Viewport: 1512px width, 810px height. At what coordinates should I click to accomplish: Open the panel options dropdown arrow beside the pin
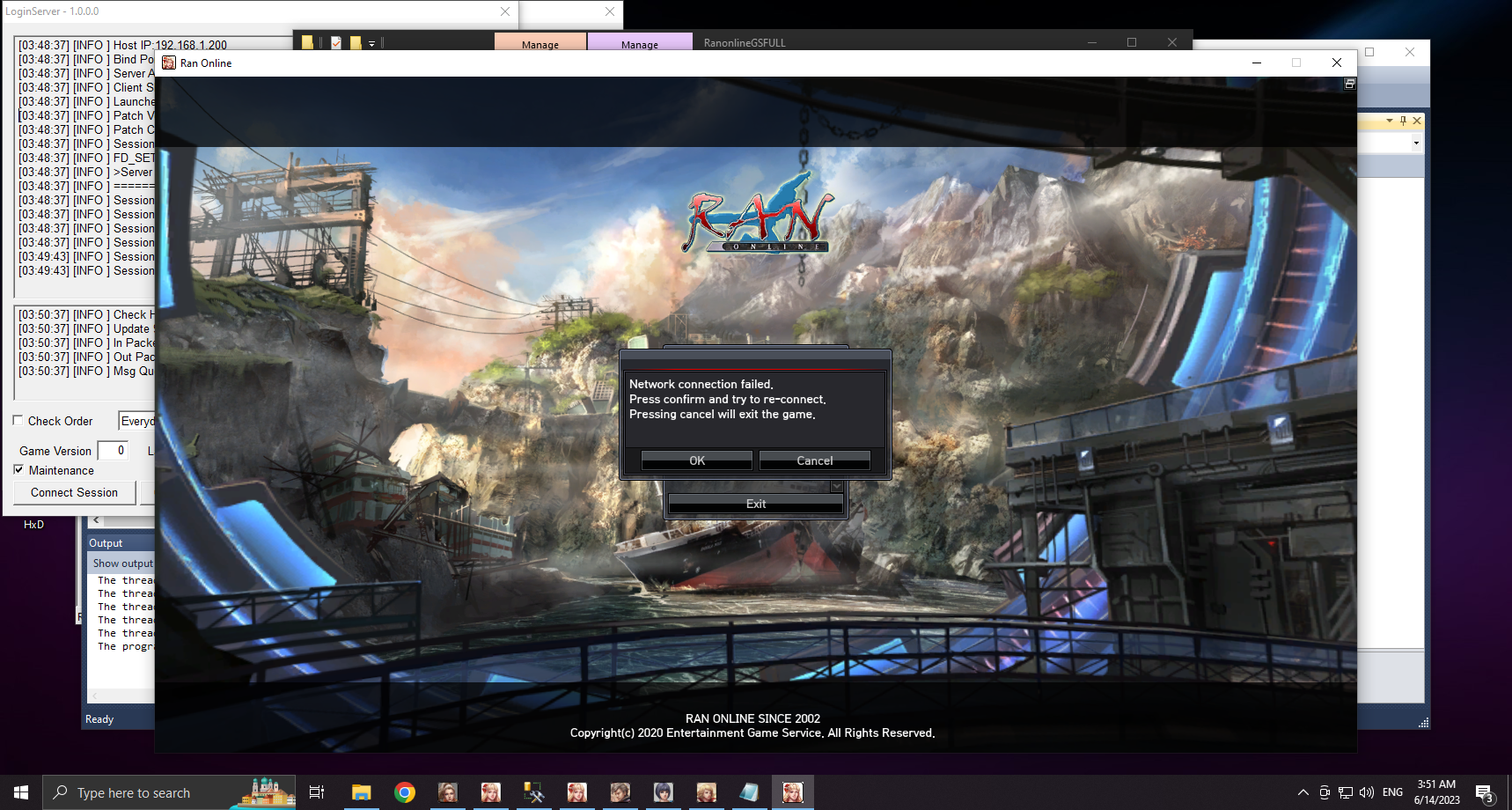point(1390,121)
